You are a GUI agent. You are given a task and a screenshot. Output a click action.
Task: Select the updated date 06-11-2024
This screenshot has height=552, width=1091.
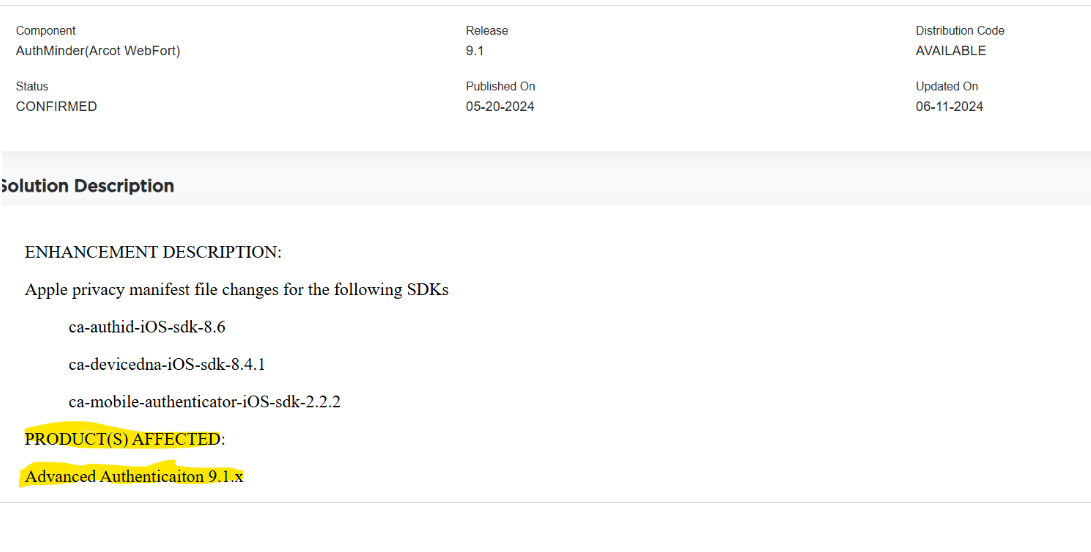point(950,107)
